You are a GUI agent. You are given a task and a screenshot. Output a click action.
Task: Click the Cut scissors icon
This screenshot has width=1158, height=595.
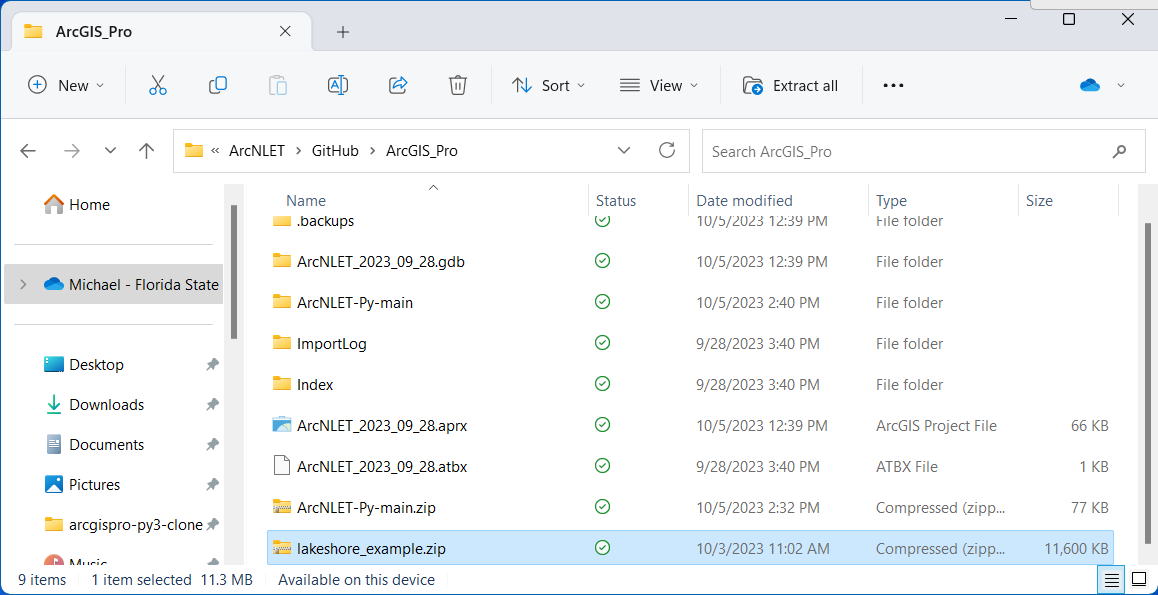(157, 86)
